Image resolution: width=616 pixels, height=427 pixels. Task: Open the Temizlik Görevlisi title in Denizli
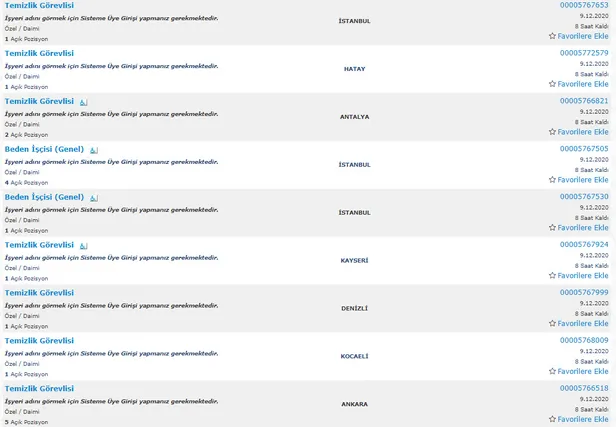point(39,293)
